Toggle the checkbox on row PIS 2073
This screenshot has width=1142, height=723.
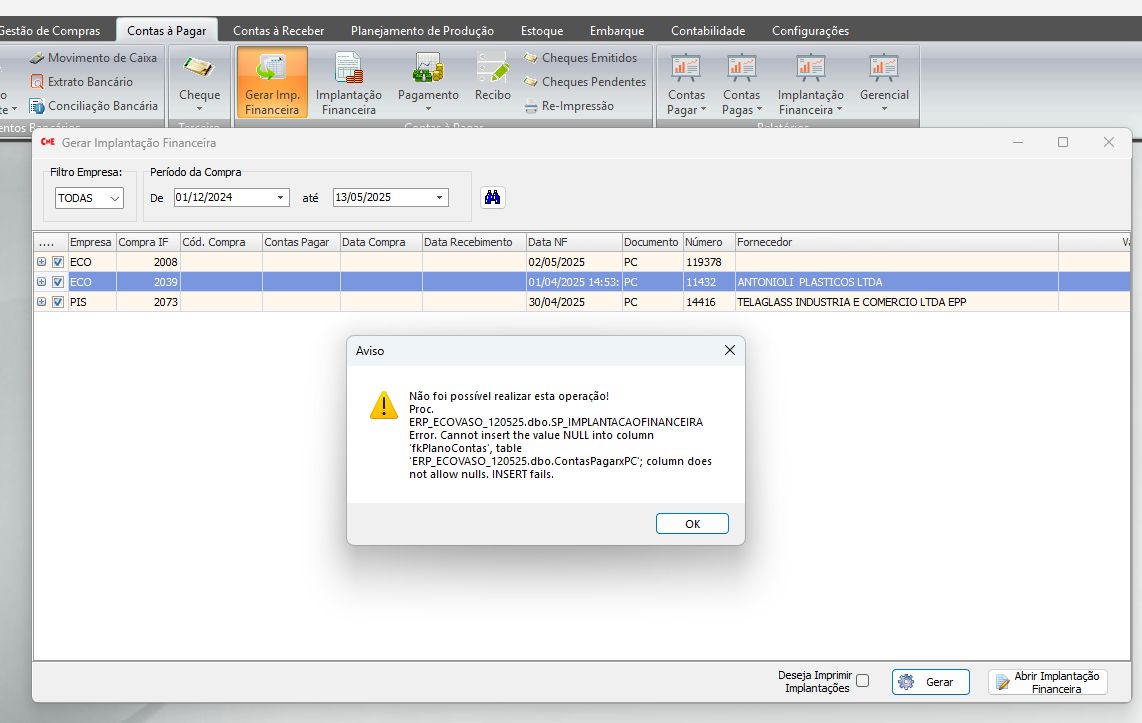pos(57,302)
